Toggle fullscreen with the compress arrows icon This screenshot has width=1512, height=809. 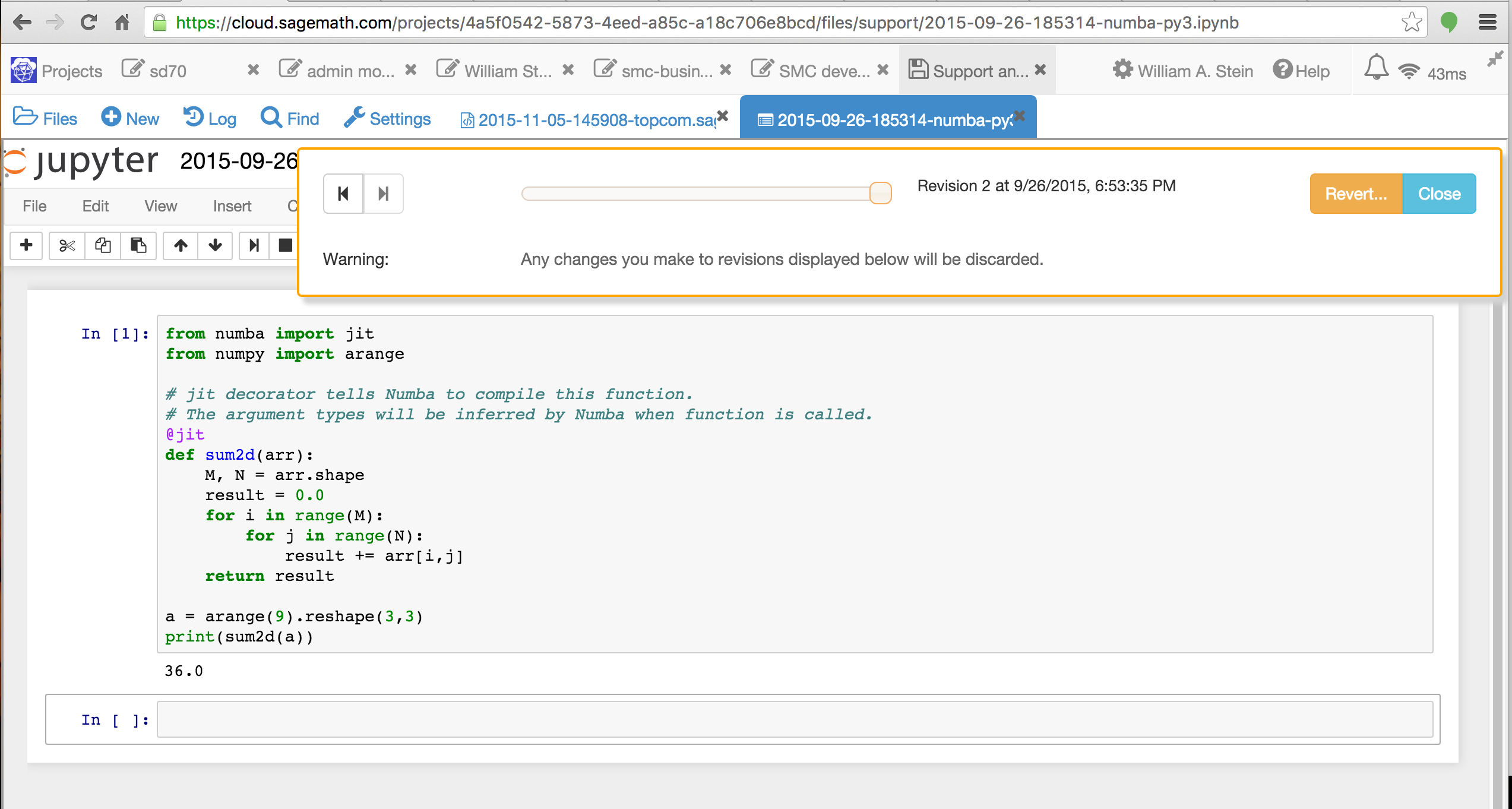[1495, 59]
